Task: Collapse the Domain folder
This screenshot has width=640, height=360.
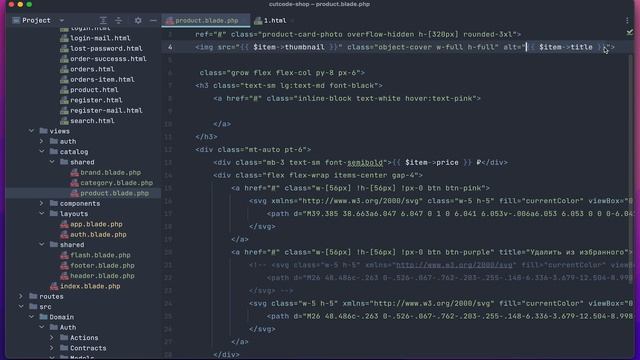Action: (x=31, y=317)
